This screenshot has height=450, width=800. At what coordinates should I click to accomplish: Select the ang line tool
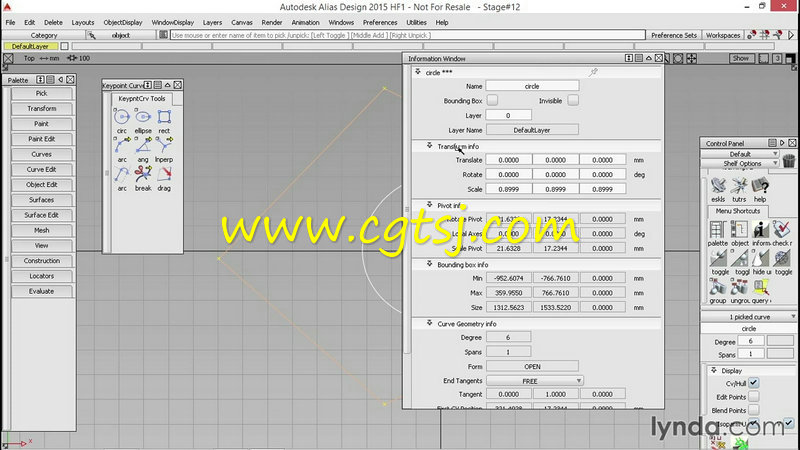pos(143,146)
